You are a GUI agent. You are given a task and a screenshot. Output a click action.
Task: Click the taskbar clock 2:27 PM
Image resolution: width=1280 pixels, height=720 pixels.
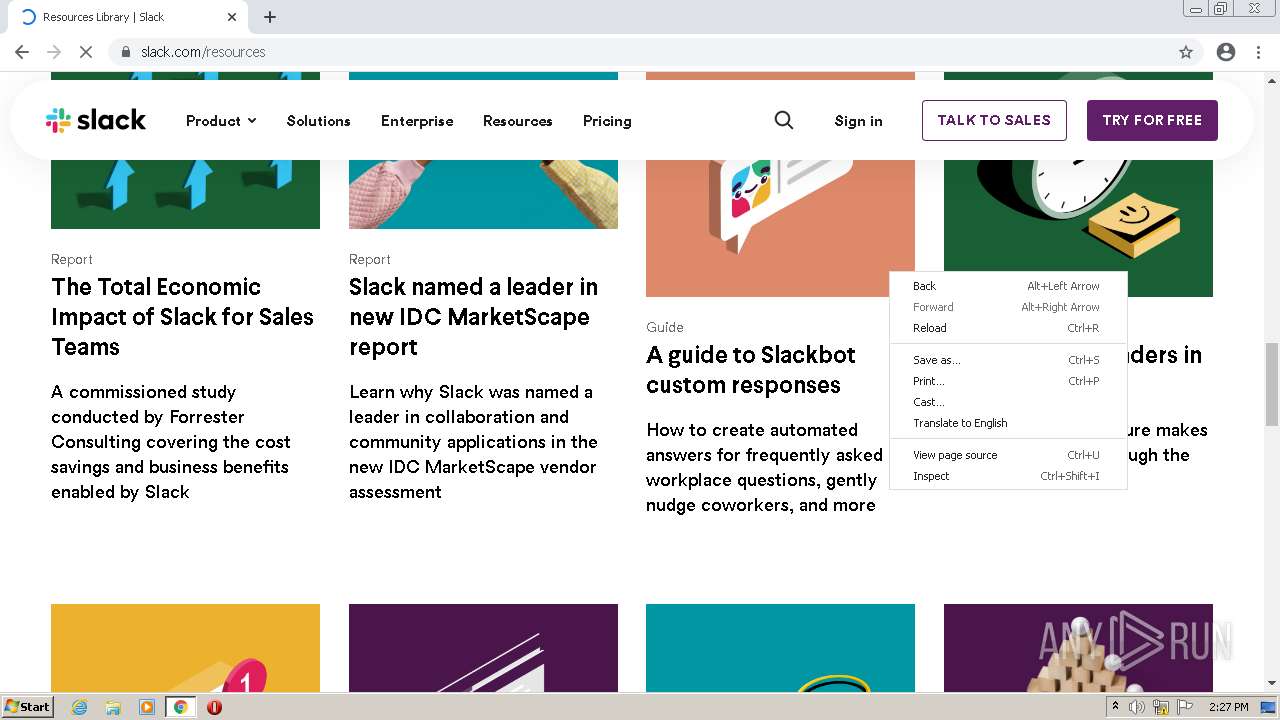(x=1228, y=707)
